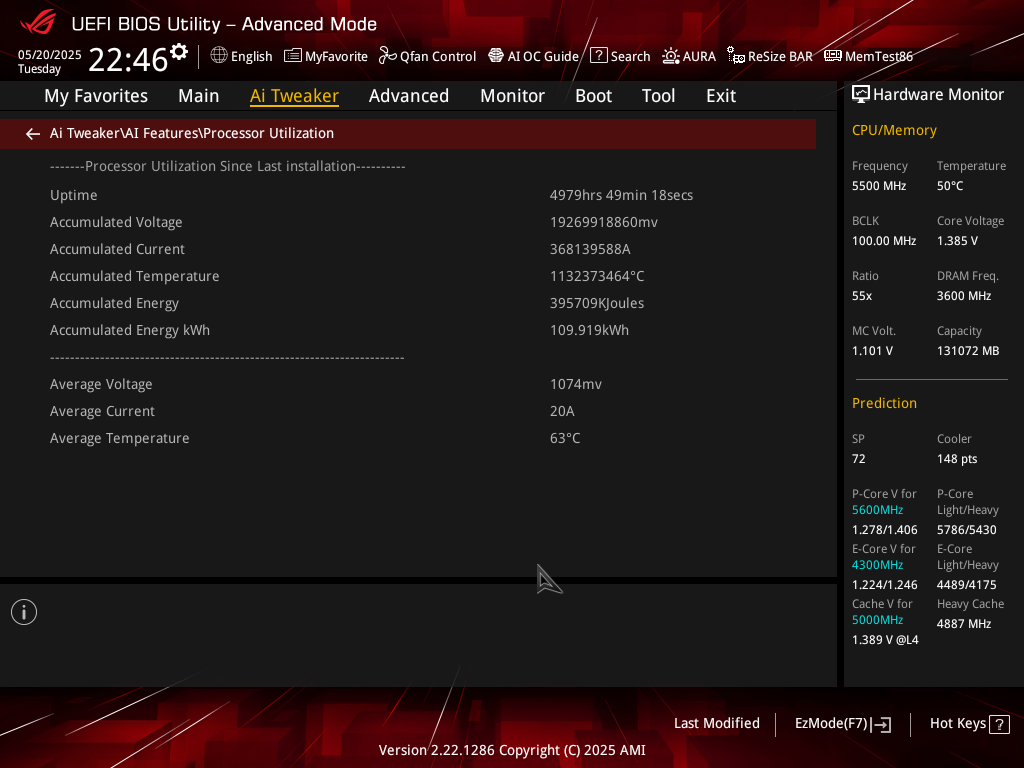Select the Accumulated Energy kWh label

point(130,330)
